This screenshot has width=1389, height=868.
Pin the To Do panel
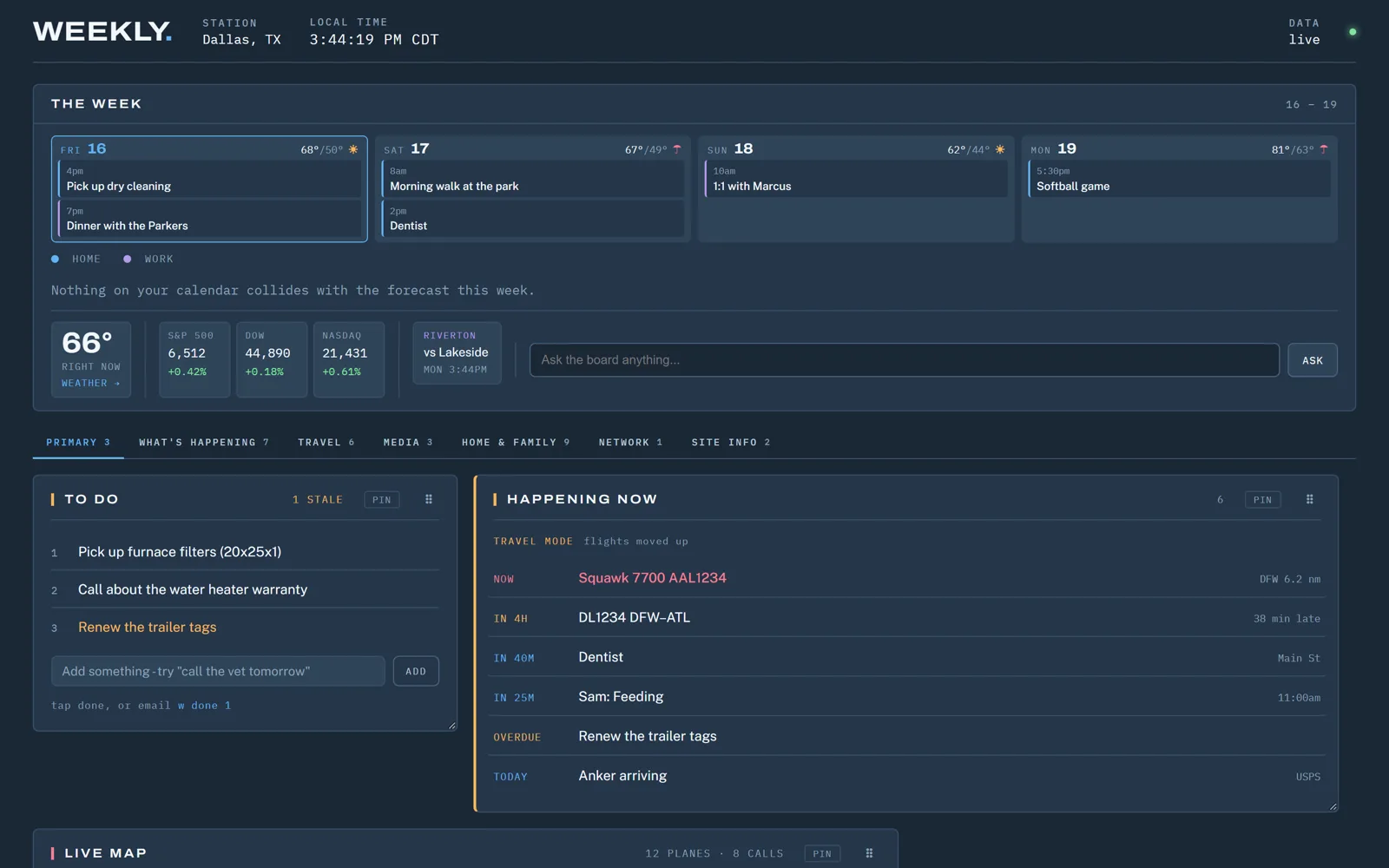[382, 500]
